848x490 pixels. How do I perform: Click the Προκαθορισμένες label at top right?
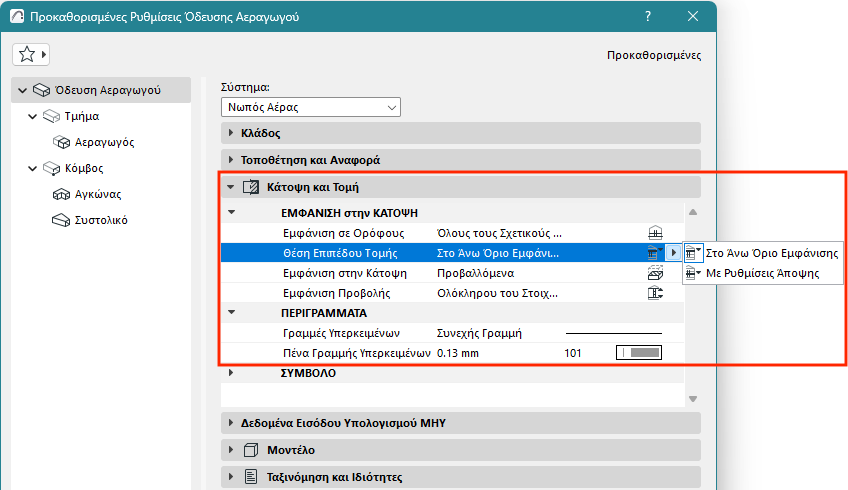click(x=654, y=55)
